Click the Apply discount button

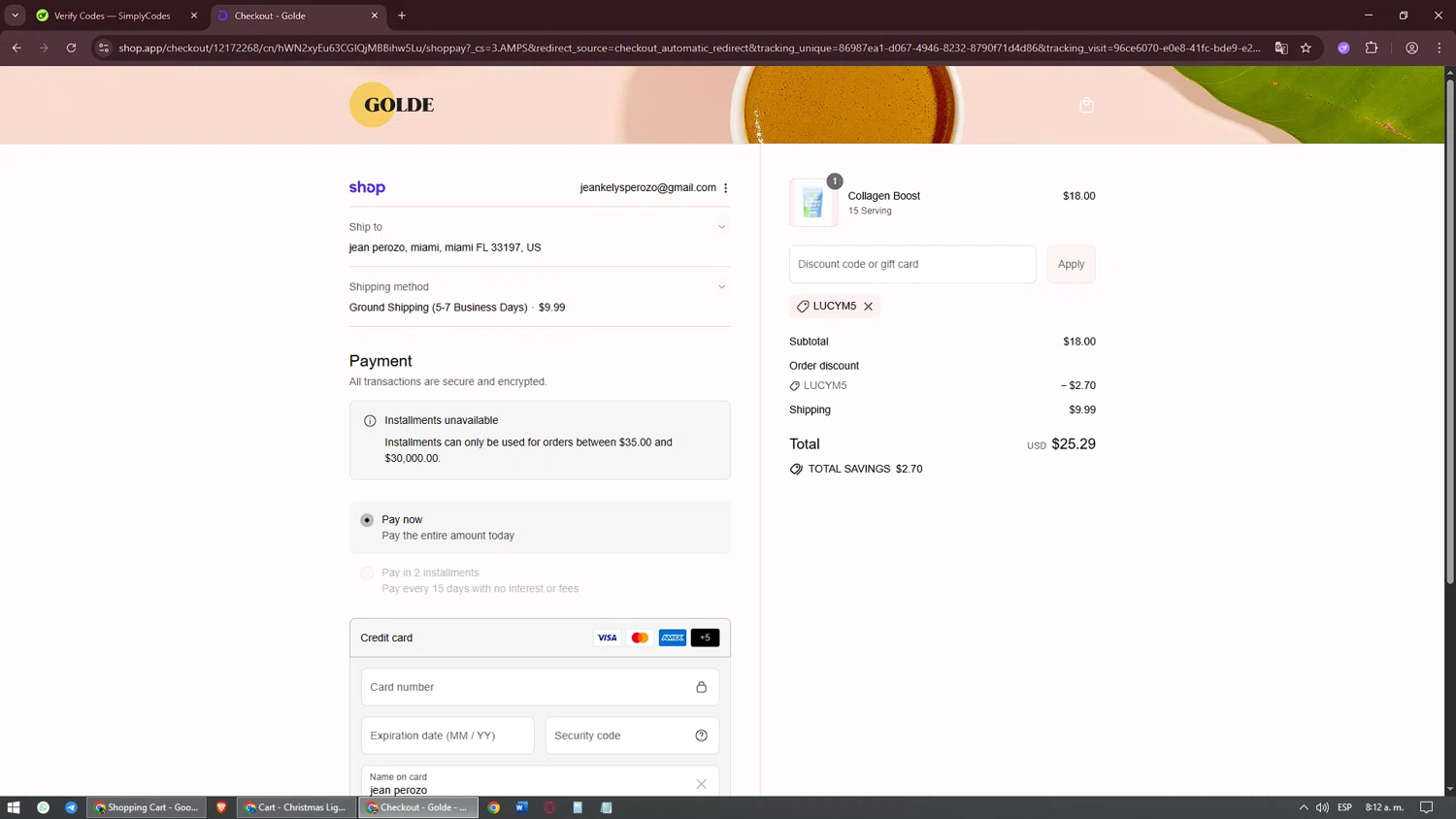pyautogui.click(x=1071, y=264)
